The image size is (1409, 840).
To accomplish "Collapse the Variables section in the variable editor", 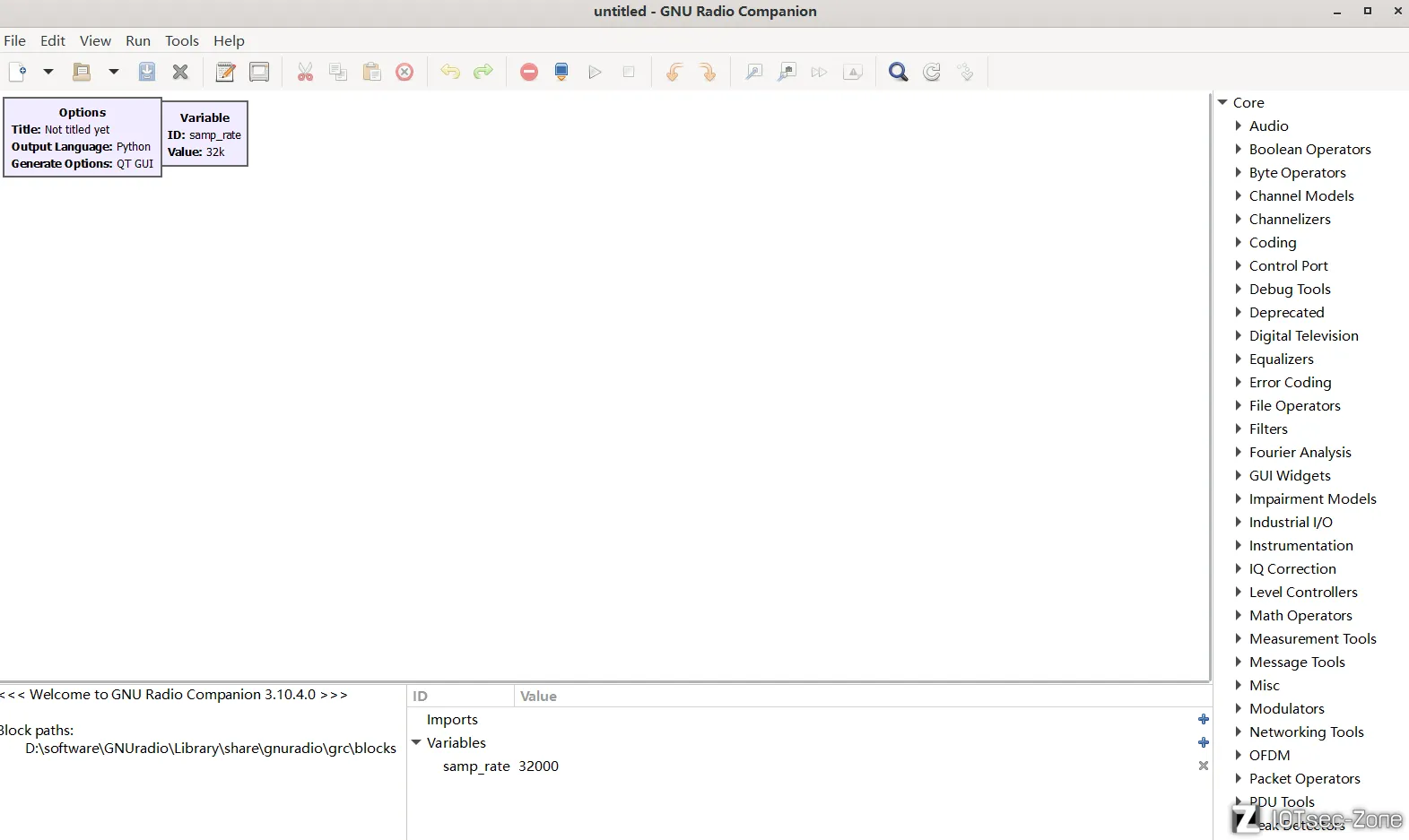I will pos(416,742).
